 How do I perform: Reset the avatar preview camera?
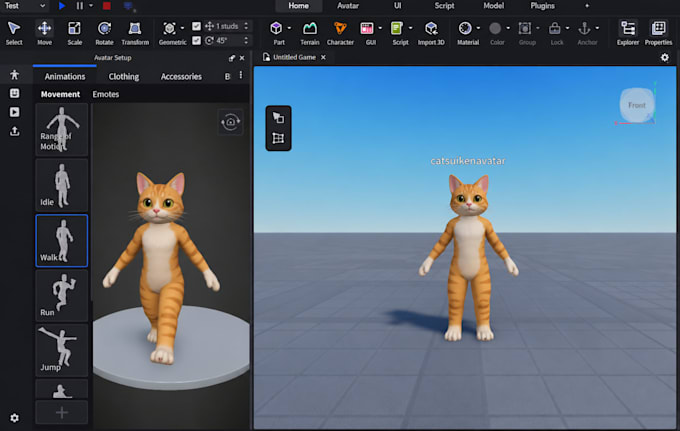pos(230,122)
